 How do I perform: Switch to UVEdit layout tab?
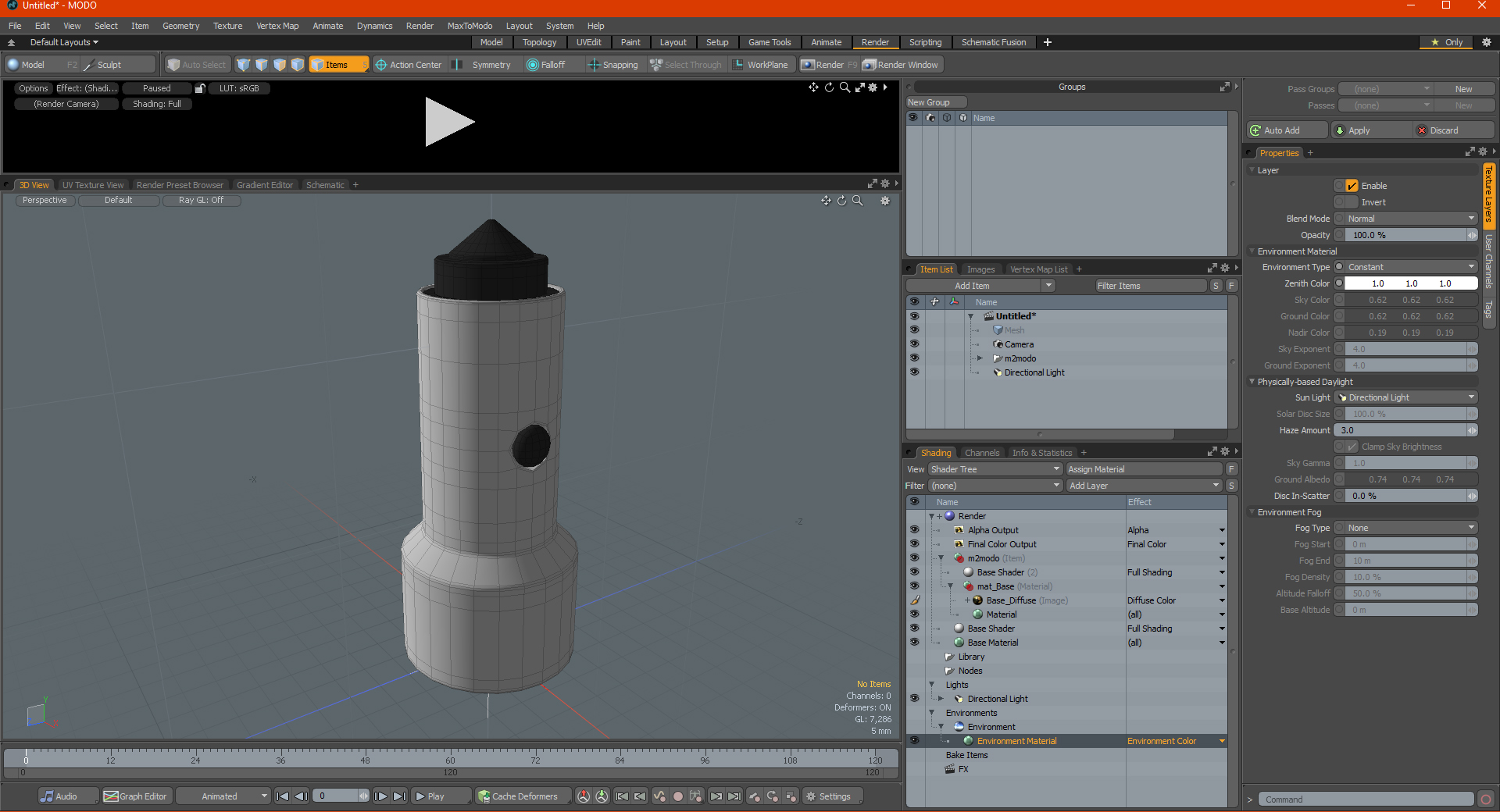coord(589,42)
